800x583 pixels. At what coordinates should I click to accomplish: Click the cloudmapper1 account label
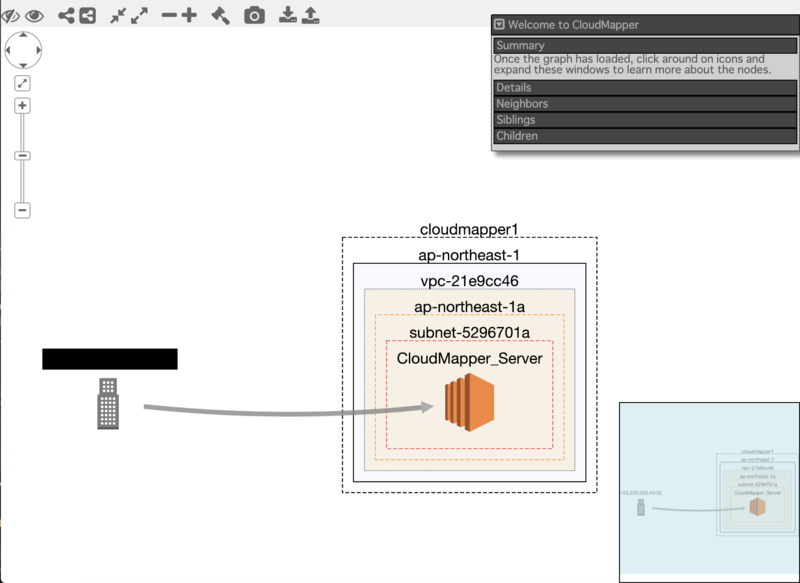(x=469, y=230)
